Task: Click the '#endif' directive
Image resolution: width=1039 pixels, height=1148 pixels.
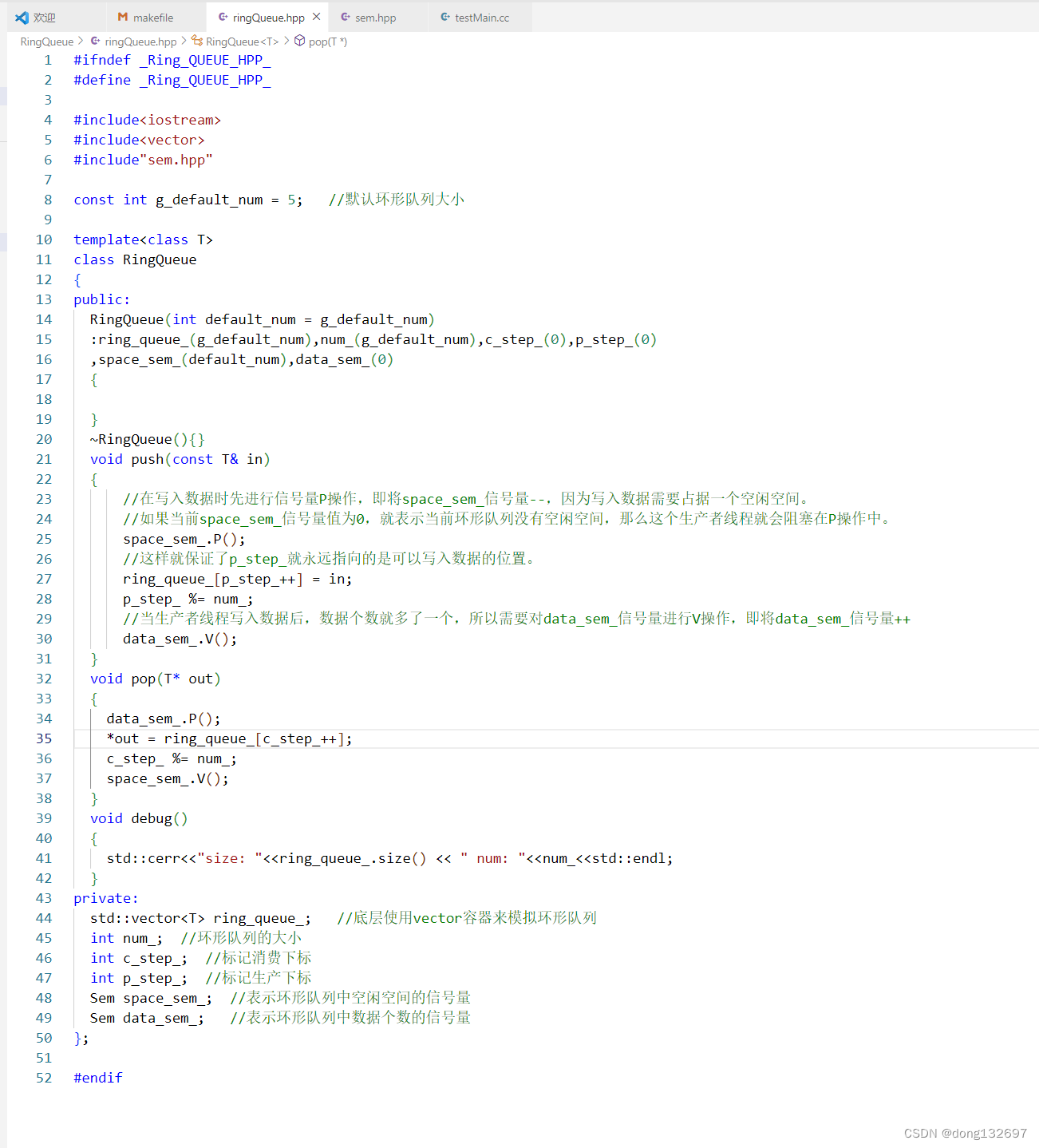Action: (x=98, y=1078)
